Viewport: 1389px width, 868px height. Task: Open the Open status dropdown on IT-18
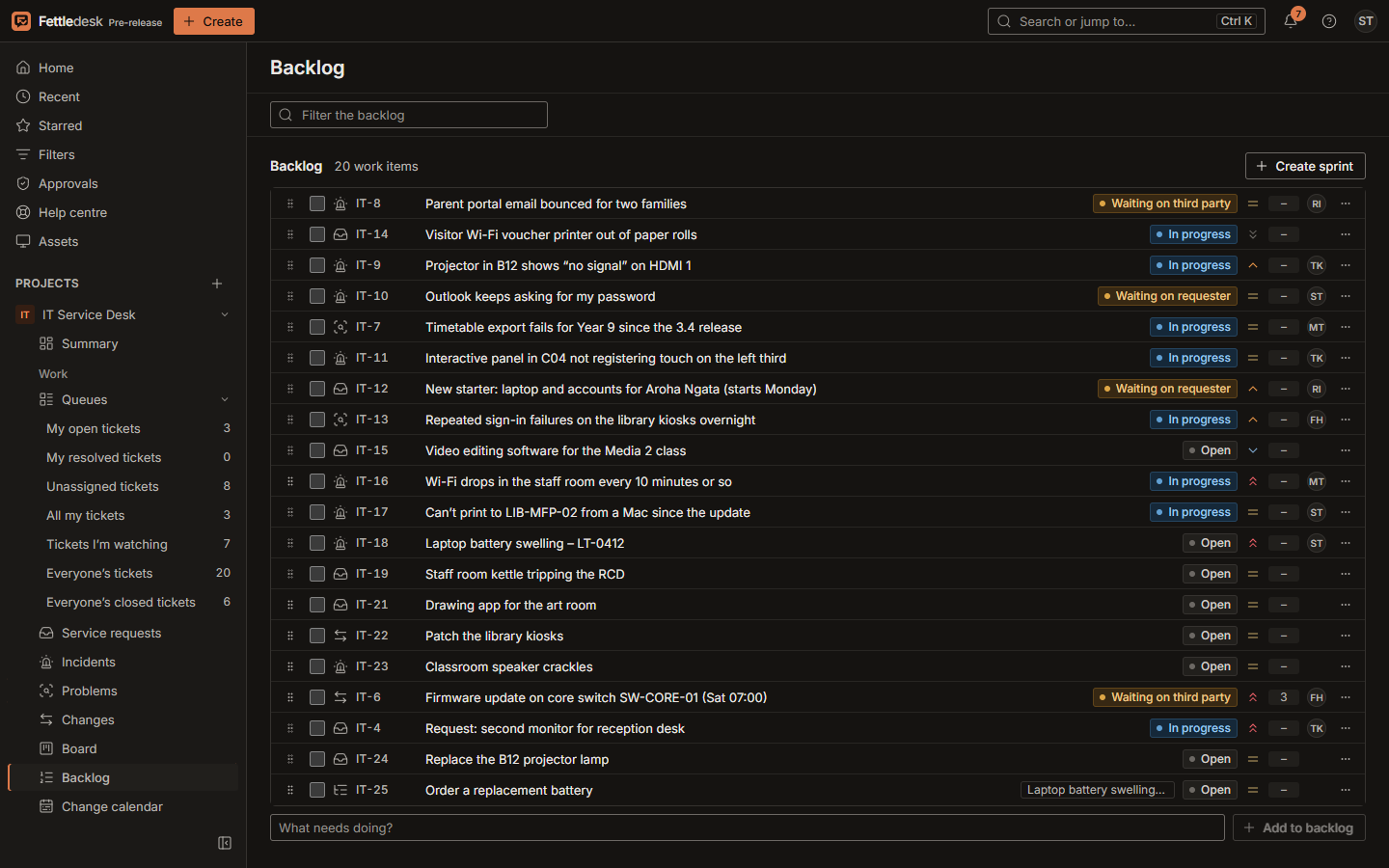(x=1210, y=543)
